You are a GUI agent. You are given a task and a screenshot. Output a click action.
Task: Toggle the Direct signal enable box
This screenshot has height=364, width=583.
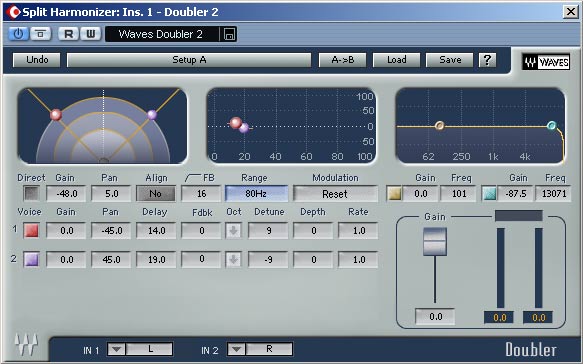(31, 193)
